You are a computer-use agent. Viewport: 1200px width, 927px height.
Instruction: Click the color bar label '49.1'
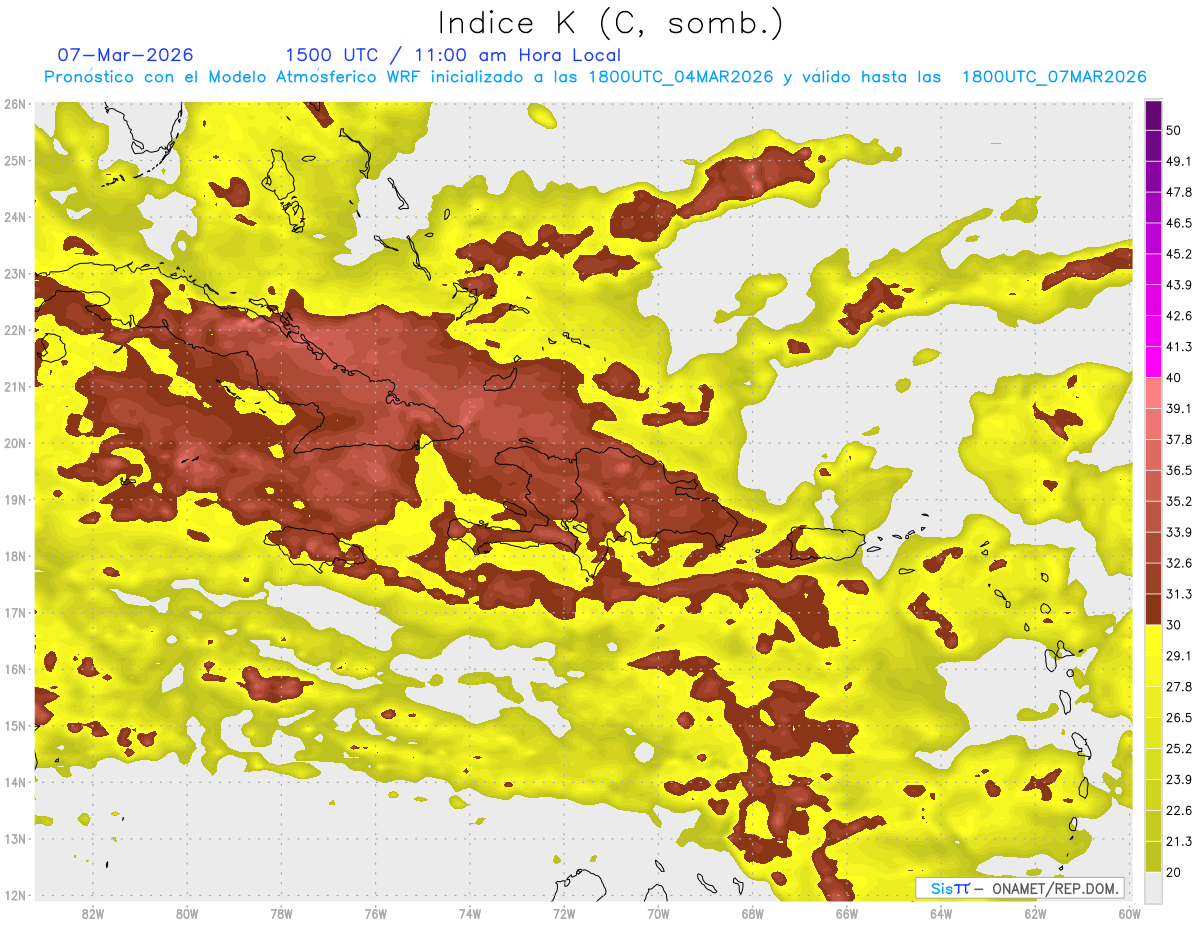tap(1179, 161)
